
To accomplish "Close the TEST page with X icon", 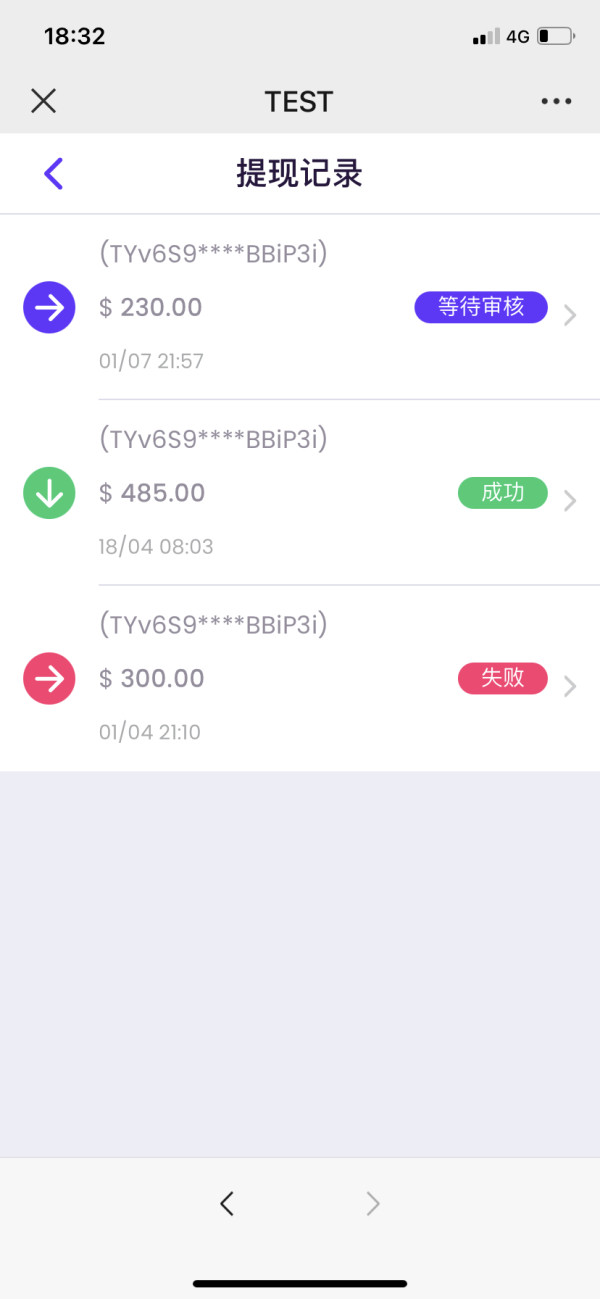I will click(43, 101).
